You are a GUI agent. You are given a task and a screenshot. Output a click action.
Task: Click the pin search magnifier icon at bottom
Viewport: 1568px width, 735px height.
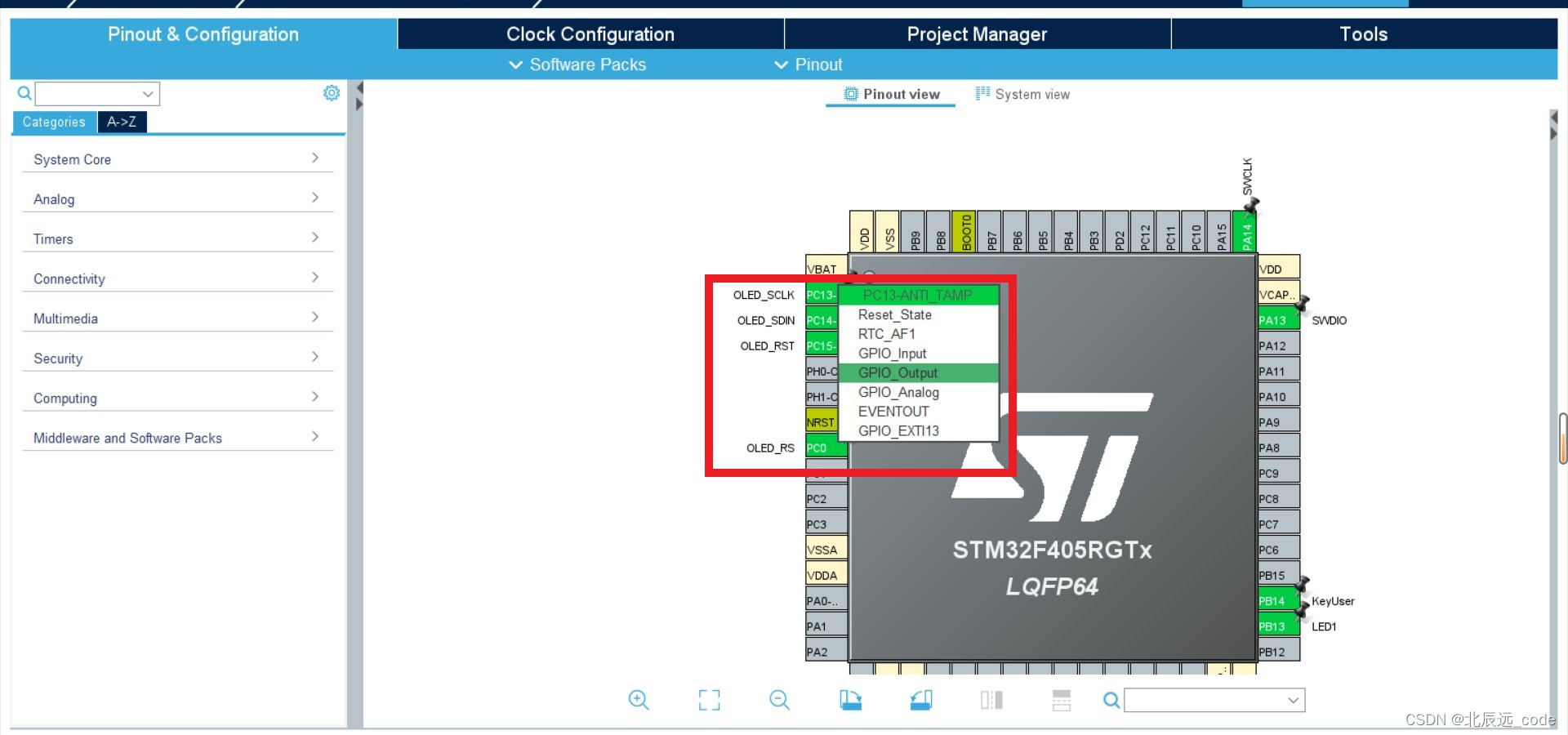(x=1111, y=700)
